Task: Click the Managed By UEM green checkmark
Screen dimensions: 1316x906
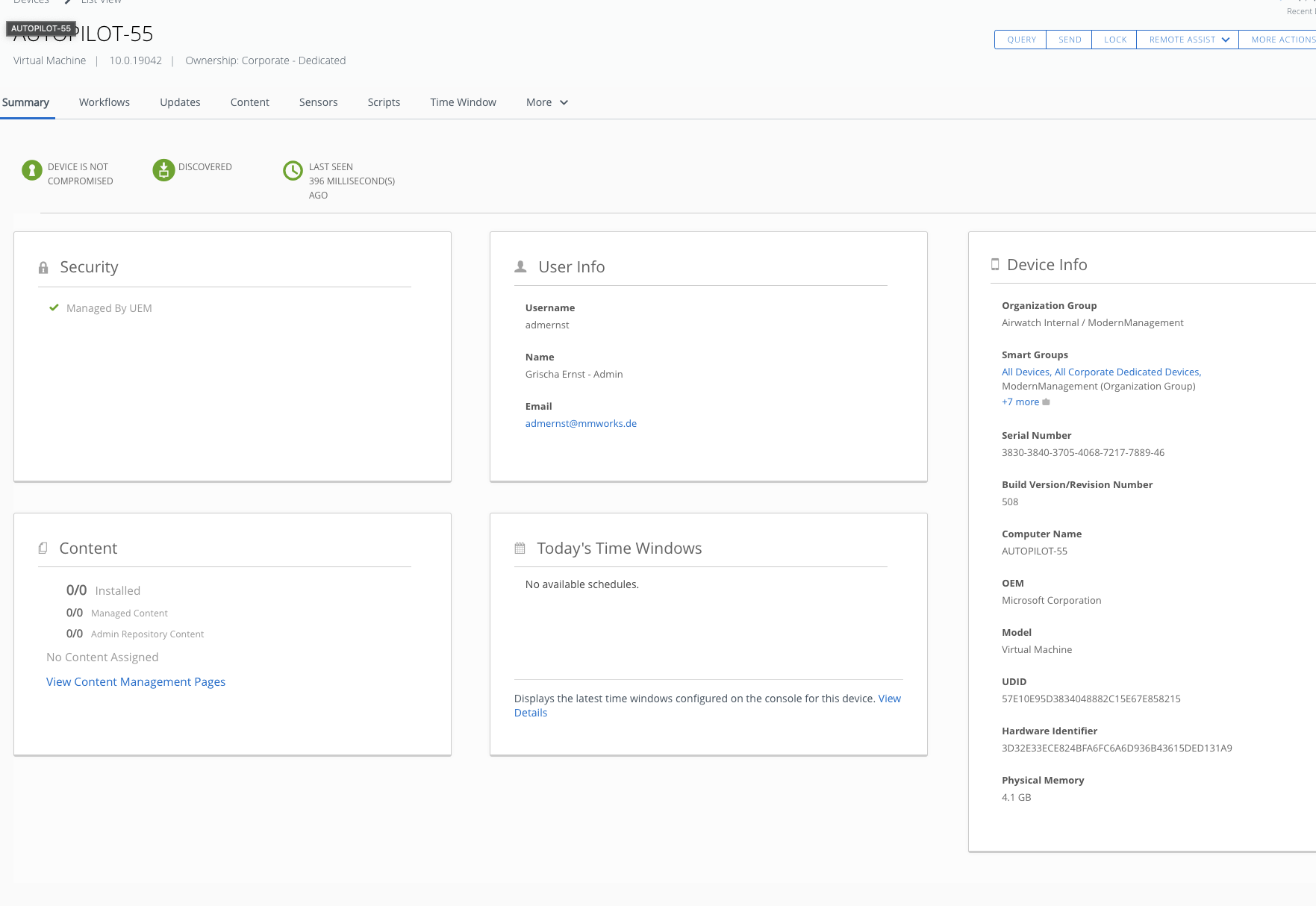Action: click(x=54, y=307)
